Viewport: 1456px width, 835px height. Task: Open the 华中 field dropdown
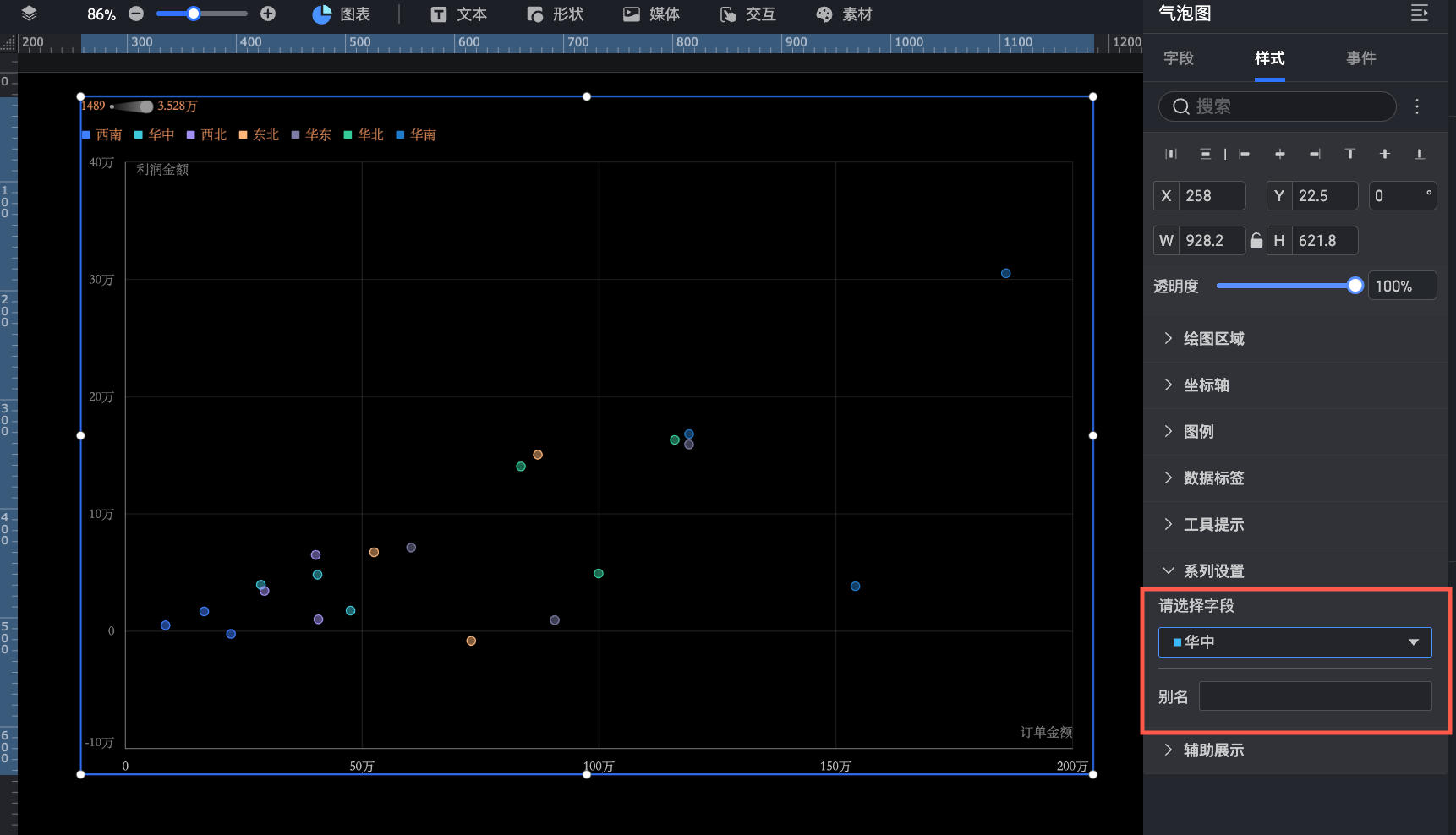point(1295,642)
